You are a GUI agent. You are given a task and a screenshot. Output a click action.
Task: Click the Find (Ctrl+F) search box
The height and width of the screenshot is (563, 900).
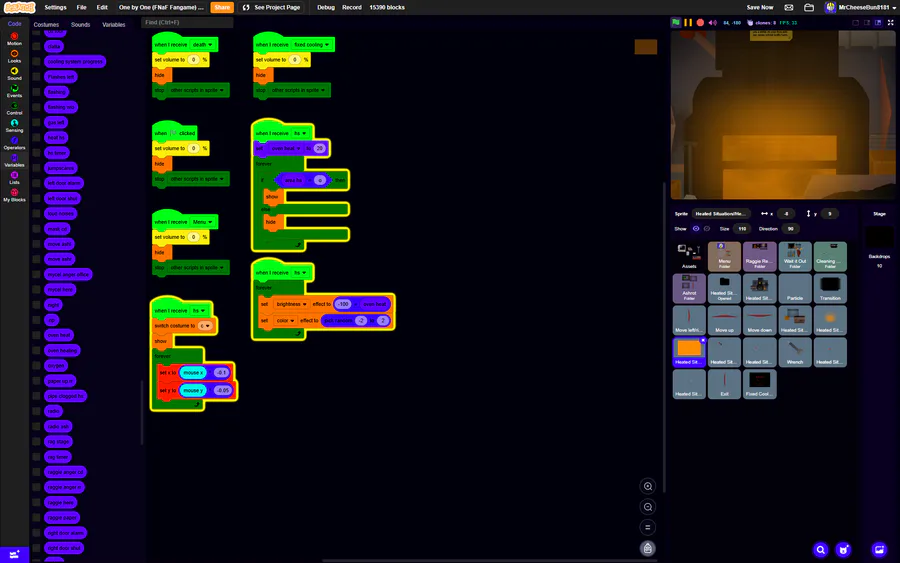coord(187,22)
